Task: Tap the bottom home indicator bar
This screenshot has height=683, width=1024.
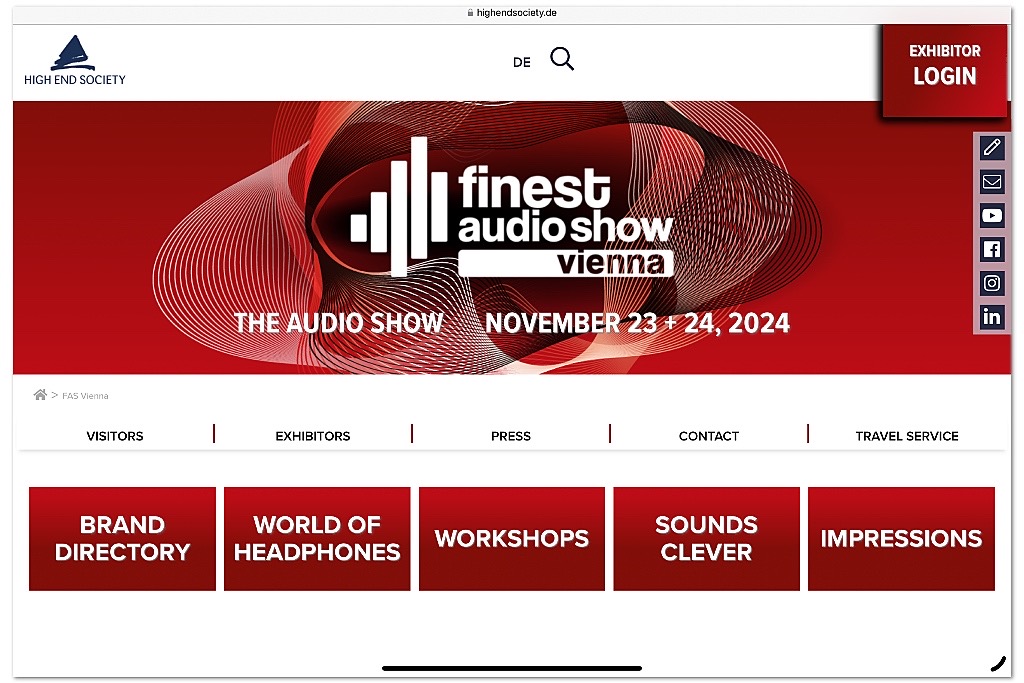Action: [x=511, y=668]
